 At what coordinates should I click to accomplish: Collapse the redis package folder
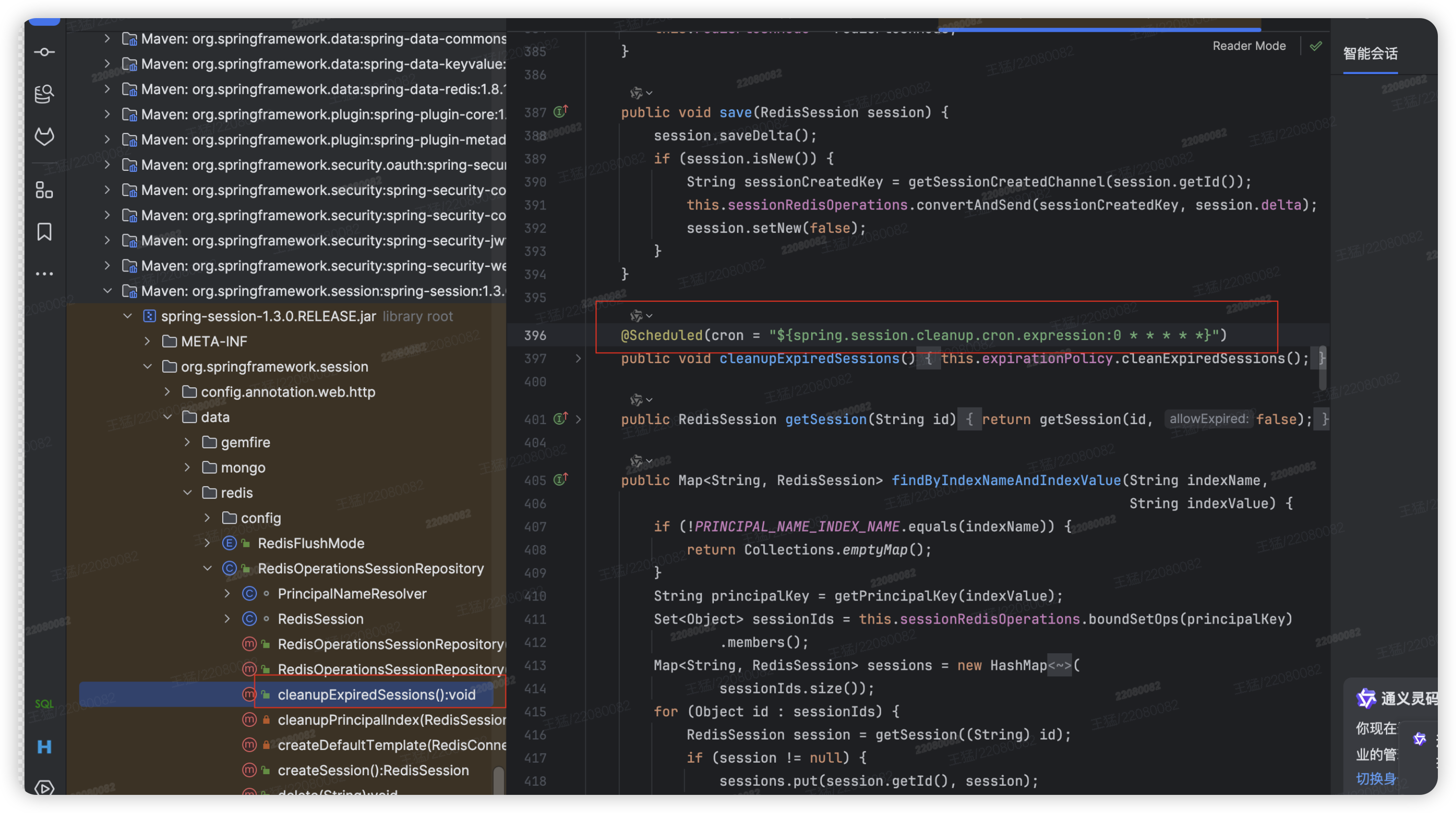187,492
